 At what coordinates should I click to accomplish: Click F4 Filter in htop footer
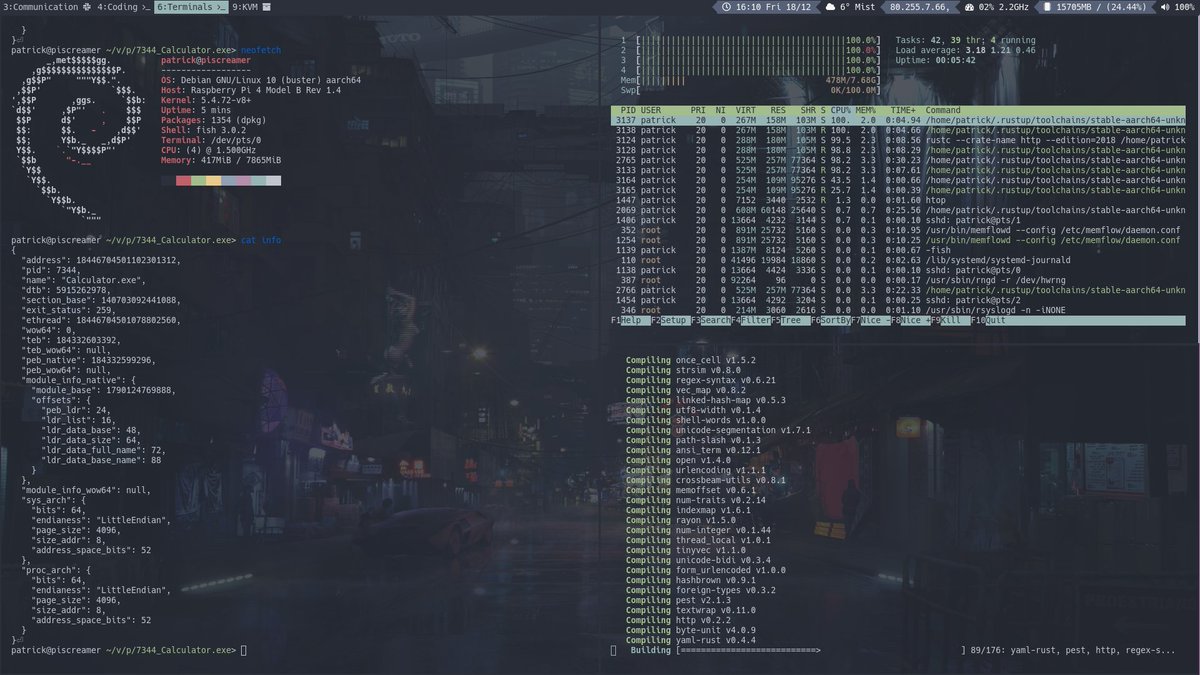[x=750, y=321]
